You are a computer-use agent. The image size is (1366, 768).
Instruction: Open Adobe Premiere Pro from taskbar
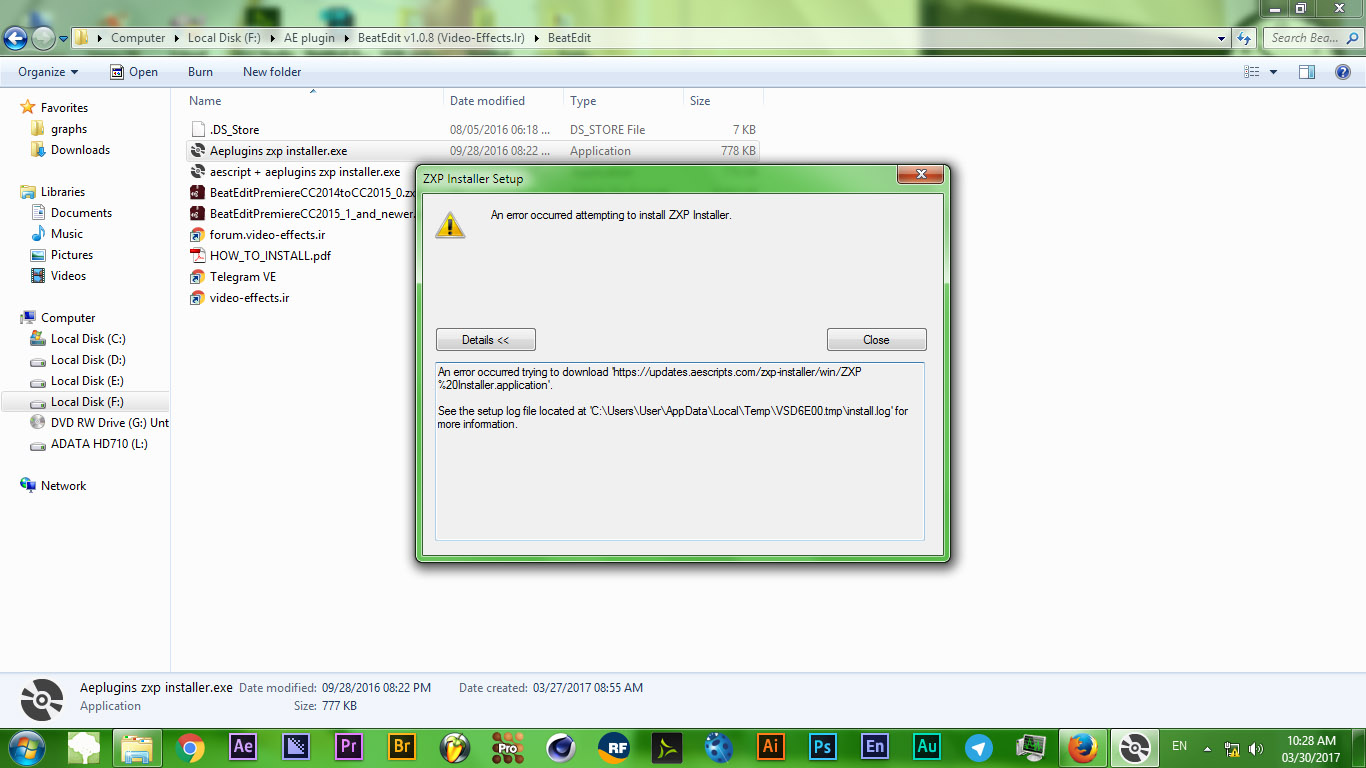349,746
